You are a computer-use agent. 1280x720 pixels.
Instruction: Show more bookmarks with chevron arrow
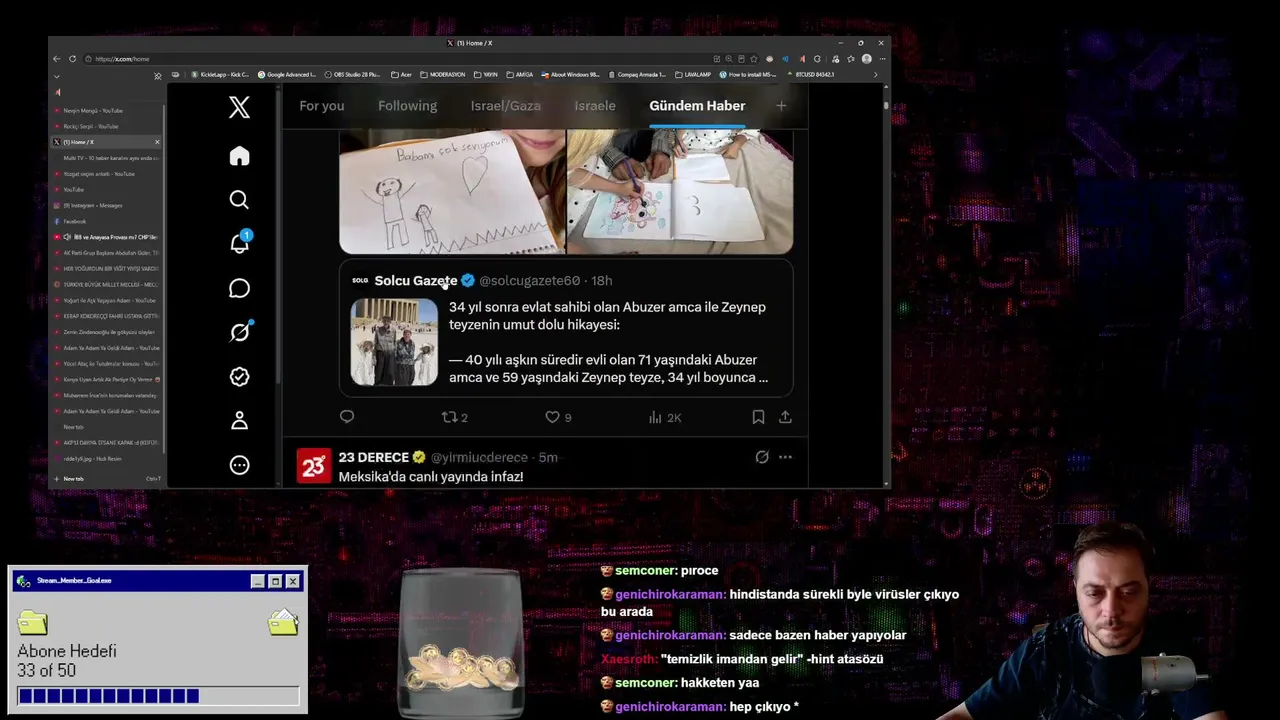tap(875, 75)
